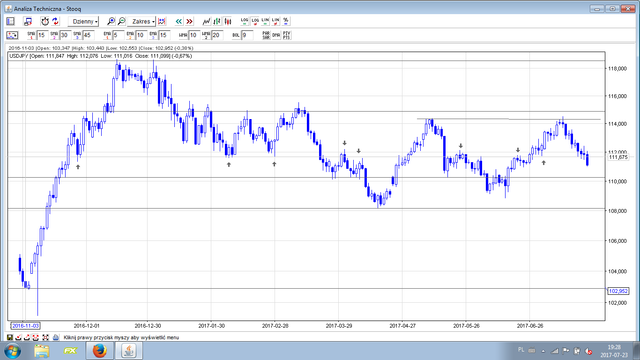Edit WMA period field showing 10
The image size is (640, 360).
[194, 36]
